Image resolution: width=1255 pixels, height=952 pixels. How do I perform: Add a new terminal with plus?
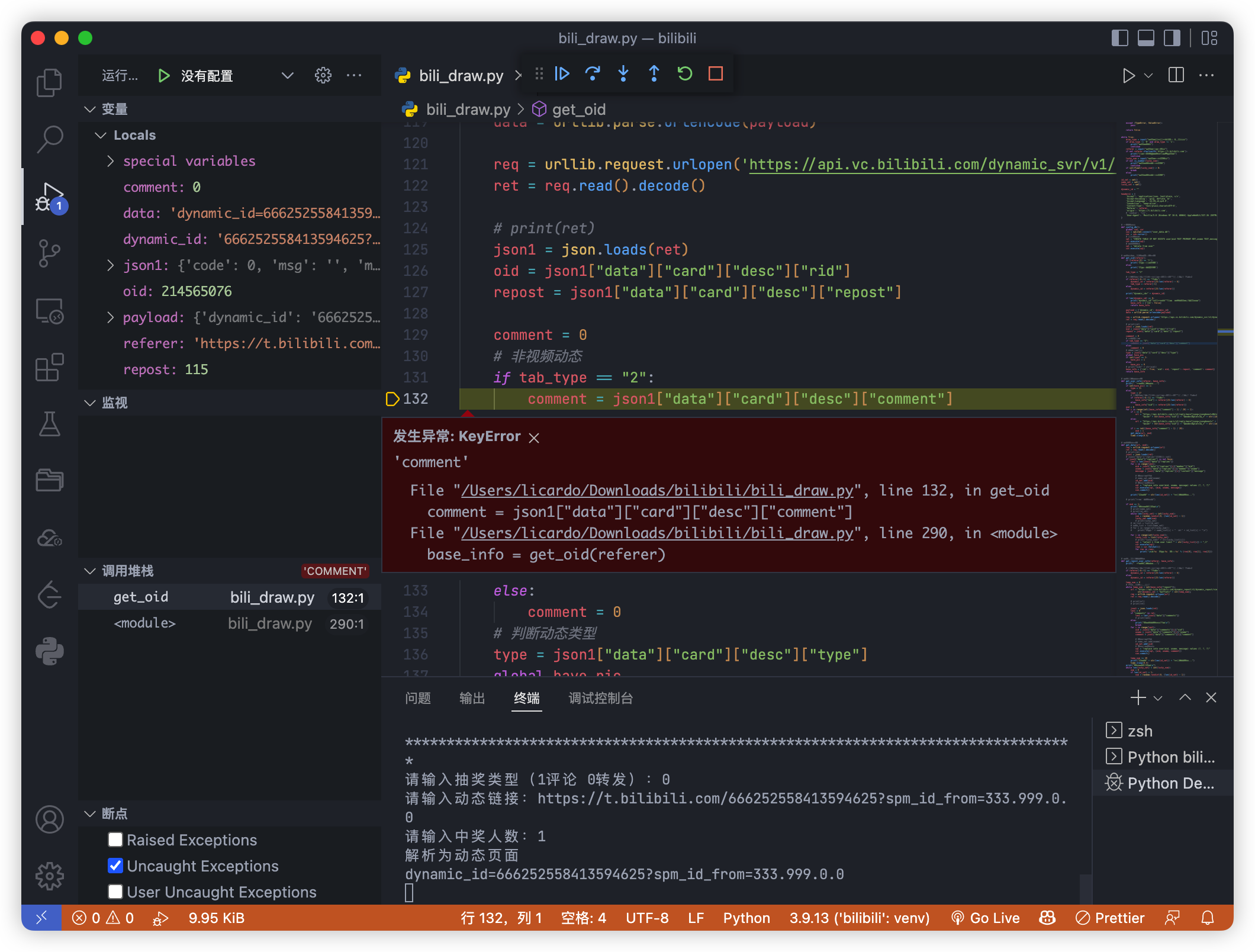point(1138,698)
